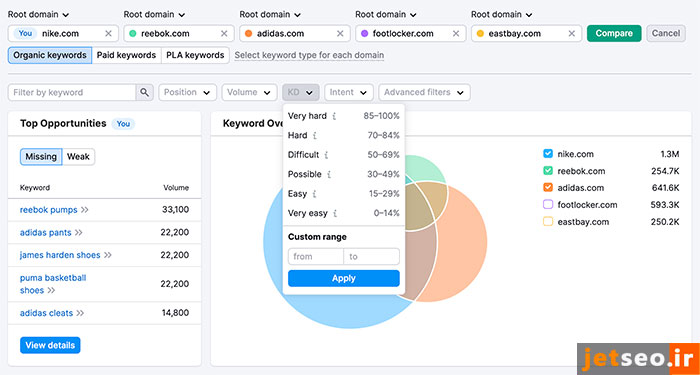Clear the nike.com domain with its X icon
This screenshot has height=375, width=700.
(x=108, y=33)
